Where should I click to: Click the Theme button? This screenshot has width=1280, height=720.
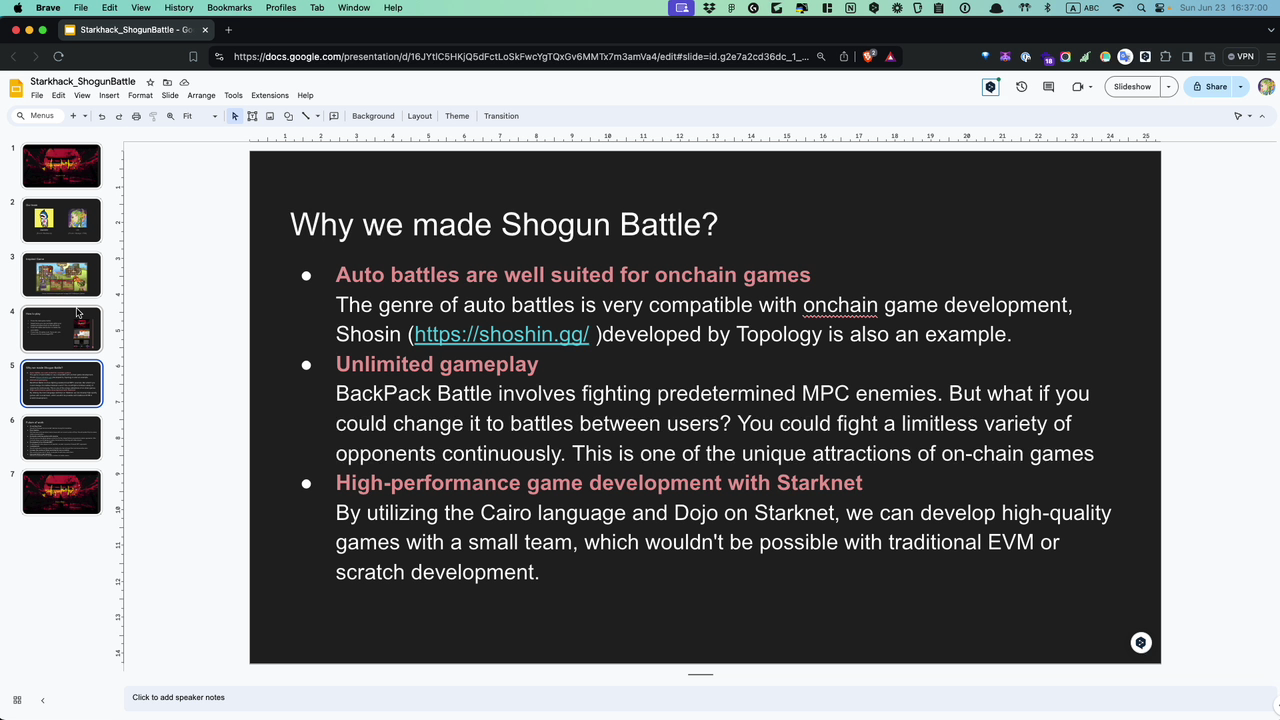(x=457, y=116)
